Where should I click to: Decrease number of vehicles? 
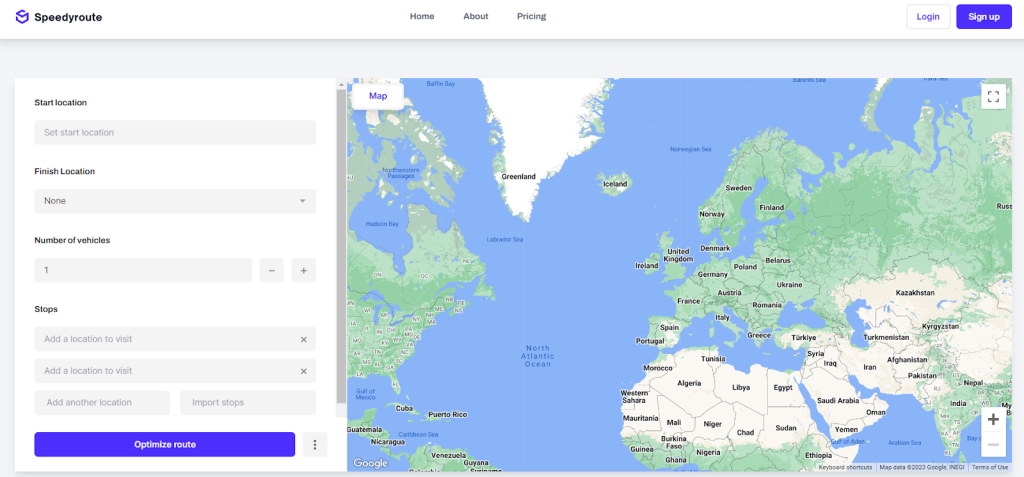[272, 270]
